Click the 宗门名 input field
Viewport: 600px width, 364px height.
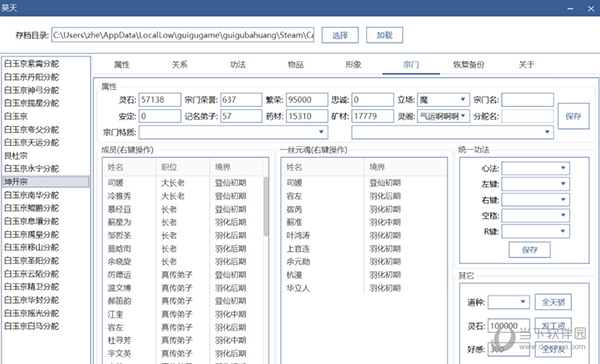pos(527,100)
